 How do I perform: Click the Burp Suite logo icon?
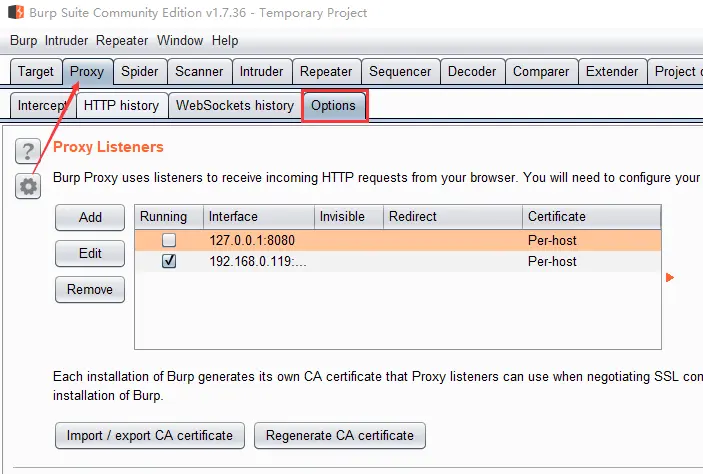point(16,13)
